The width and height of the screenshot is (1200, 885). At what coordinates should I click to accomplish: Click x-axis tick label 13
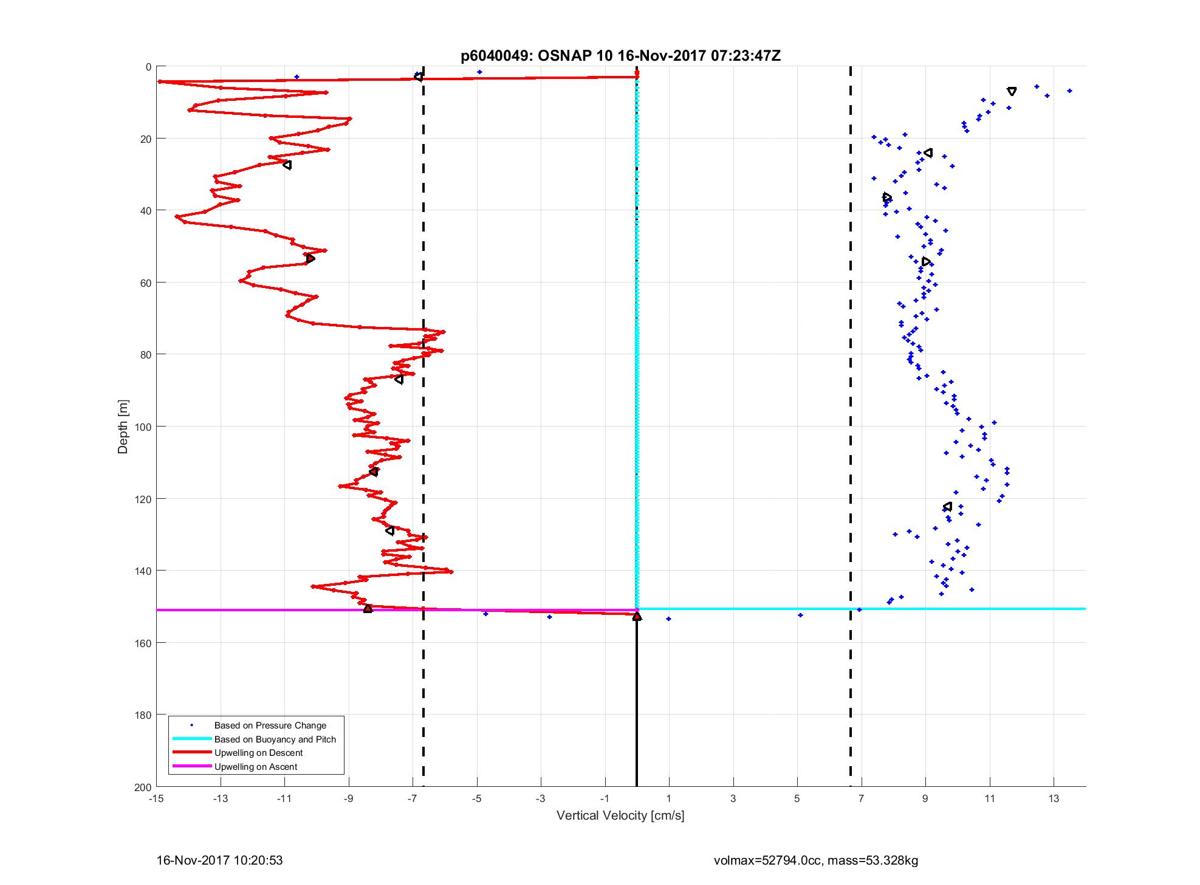click(x=1053, y=799)
